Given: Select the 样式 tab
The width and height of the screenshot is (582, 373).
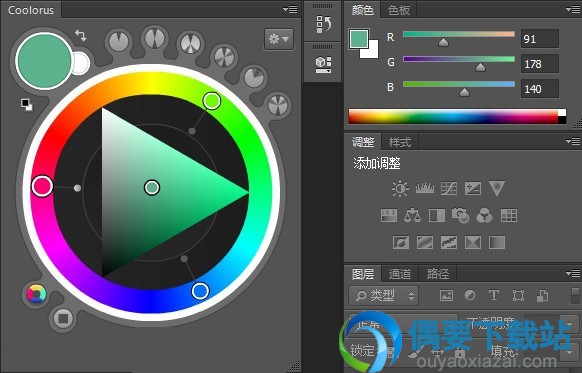Looking at the screenshot, I should pos(400,142).
